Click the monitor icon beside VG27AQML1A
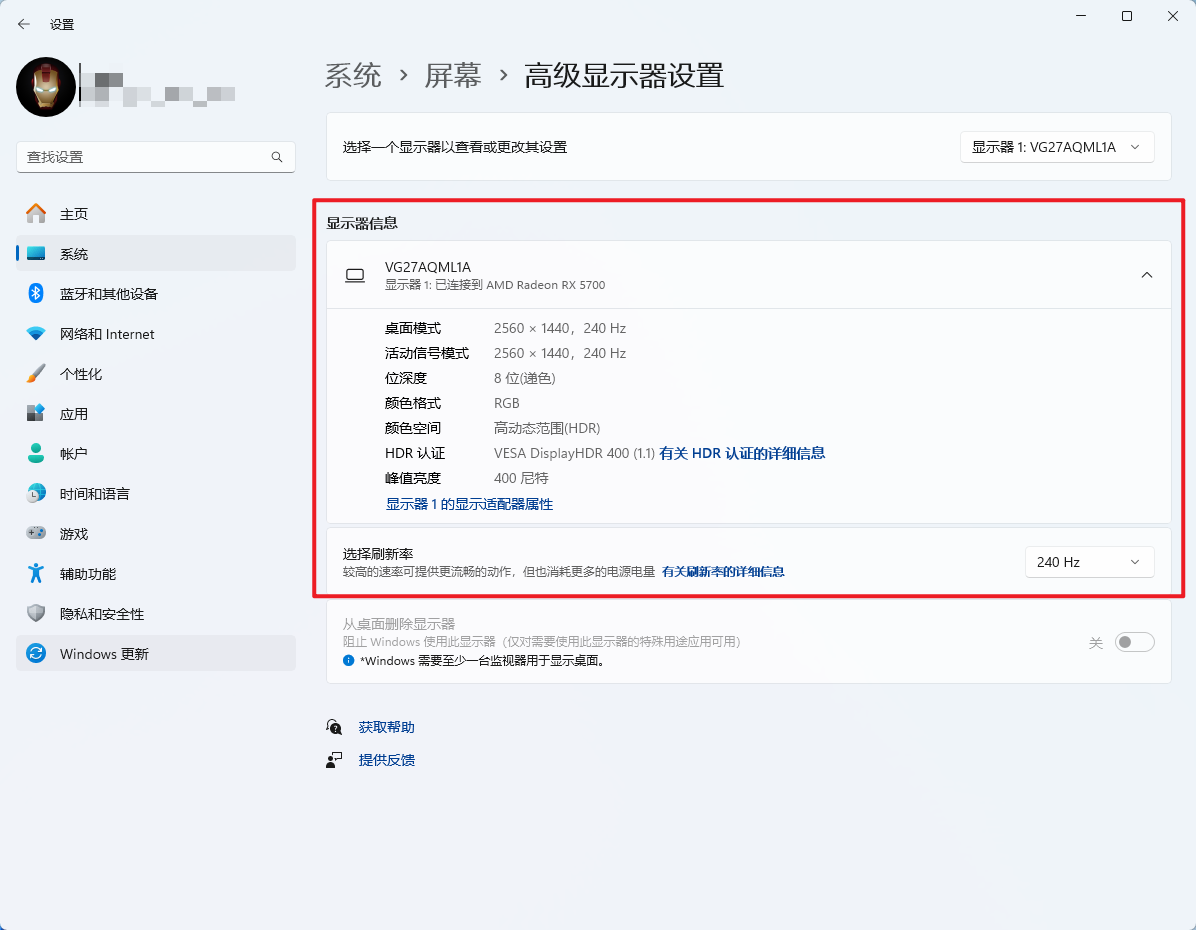Viewport: 1196px width, 930px height. [x=355, y=275]
